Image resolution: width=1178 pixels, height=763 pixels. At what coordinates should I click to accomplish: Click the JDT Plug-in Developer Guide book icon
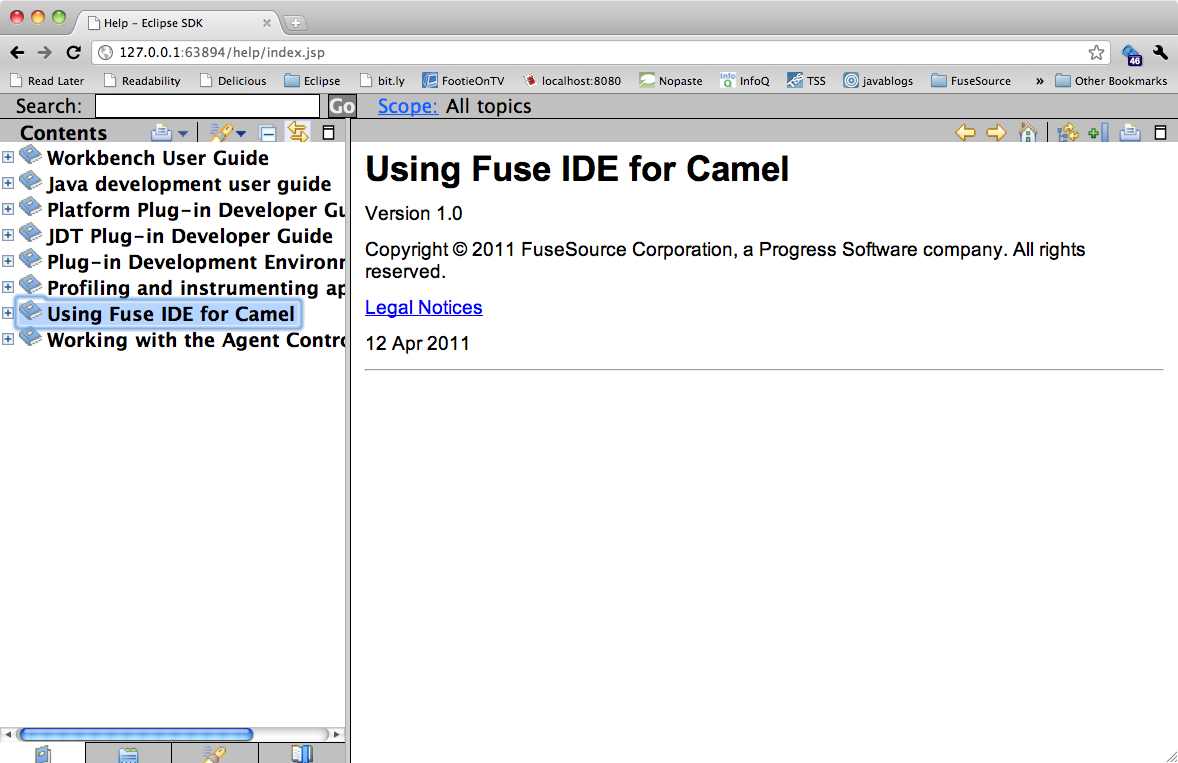click(x=30, y=233)
